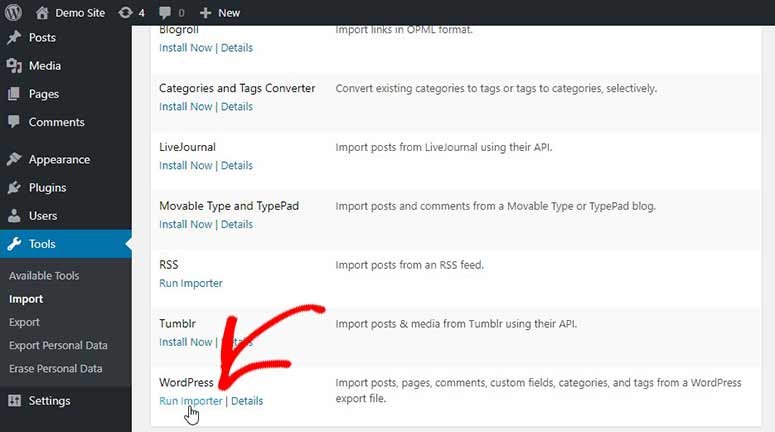Click 'Import posts from LiveJournal using their API.'
Screen dimensions: 775x432
click(x=444, y=147)
